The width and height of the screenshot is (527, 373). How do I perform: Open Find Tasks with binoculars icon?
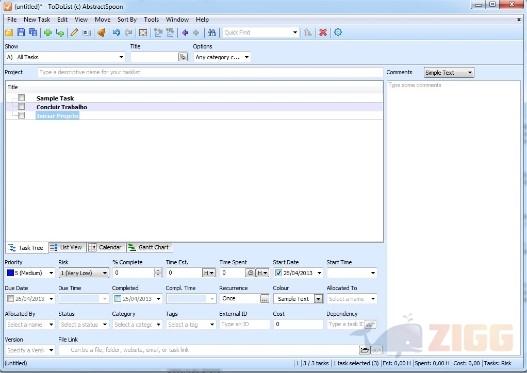(212, 33)
